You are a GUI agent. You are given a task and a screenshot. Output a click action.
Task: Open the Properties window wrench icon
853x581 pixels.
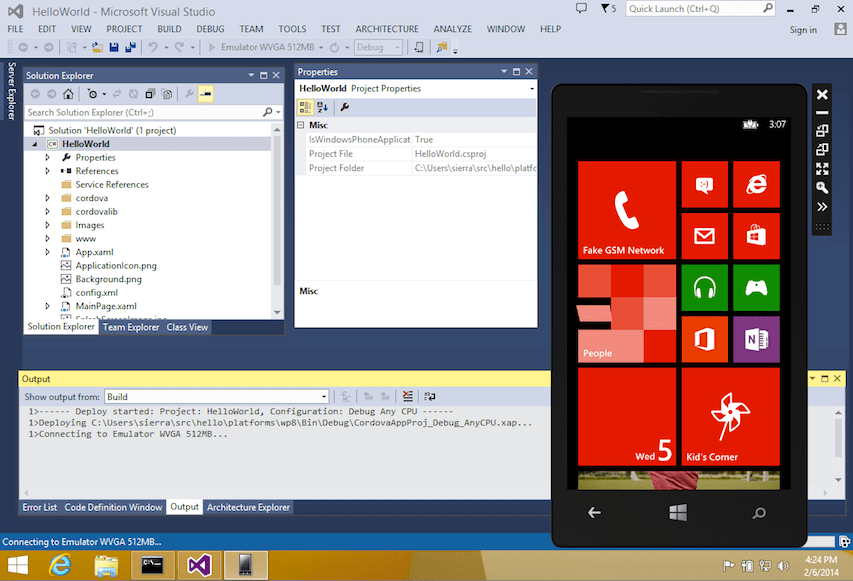coord(344,107)
